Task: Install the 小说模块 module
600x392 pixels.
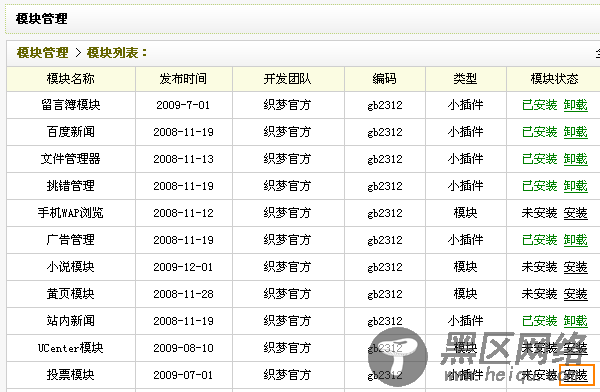Action: (x=576, y=267)
